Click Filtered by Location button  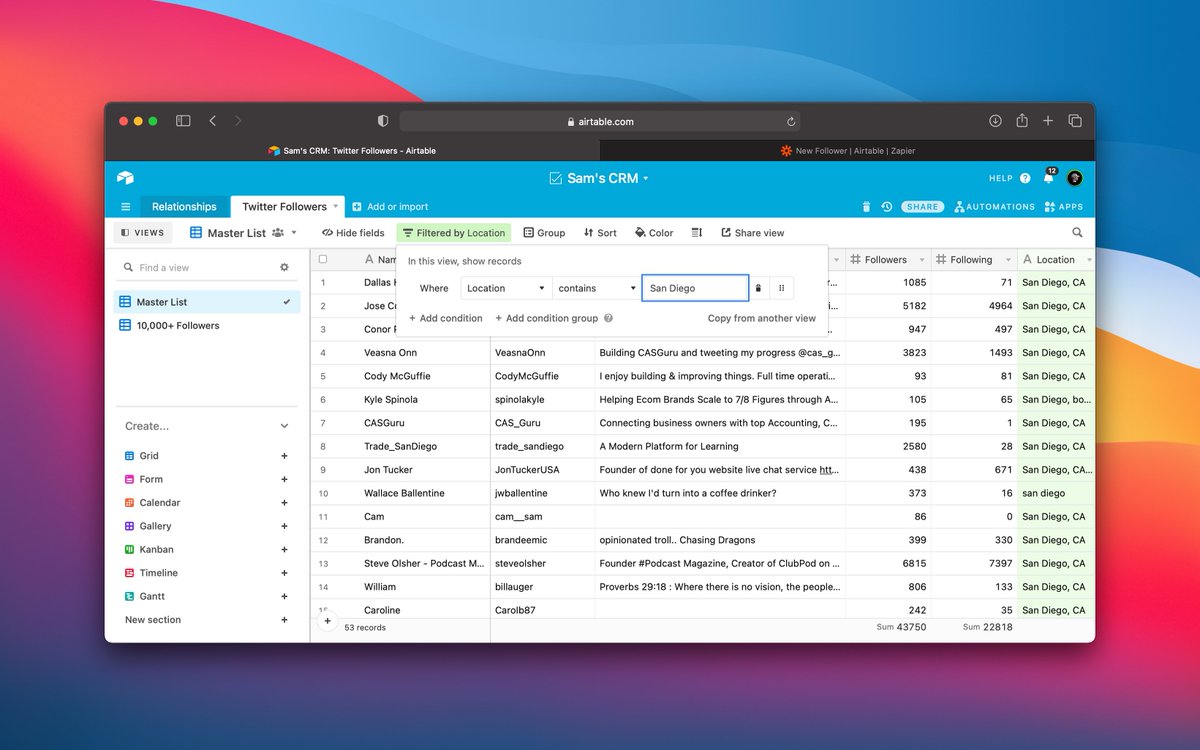[x=454, y=233]
